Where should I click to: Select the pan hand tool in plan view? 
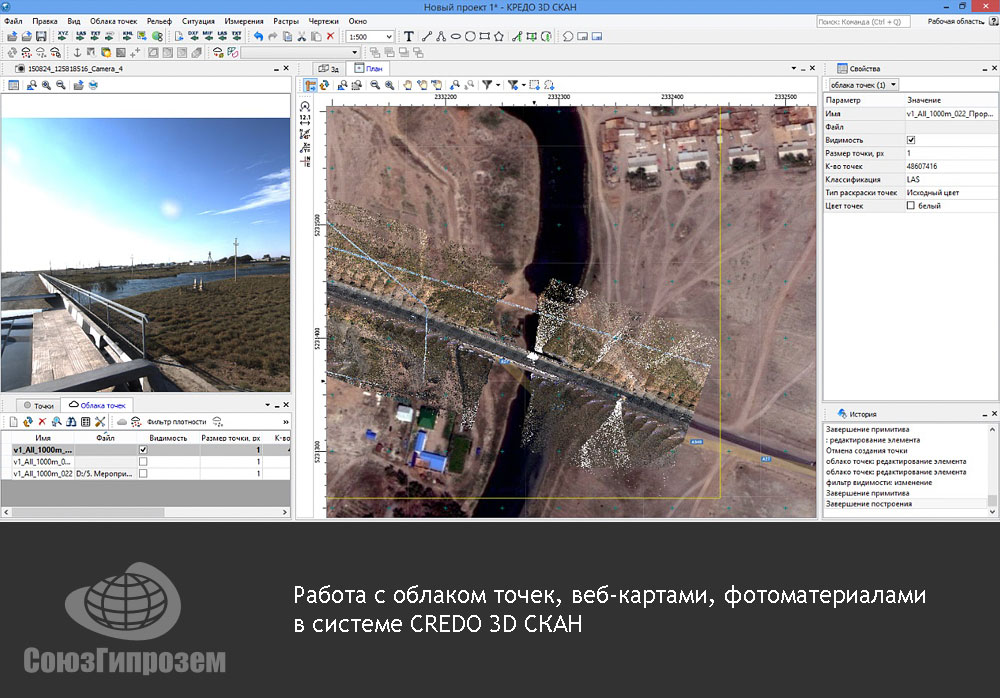click(x=408, y=85)
